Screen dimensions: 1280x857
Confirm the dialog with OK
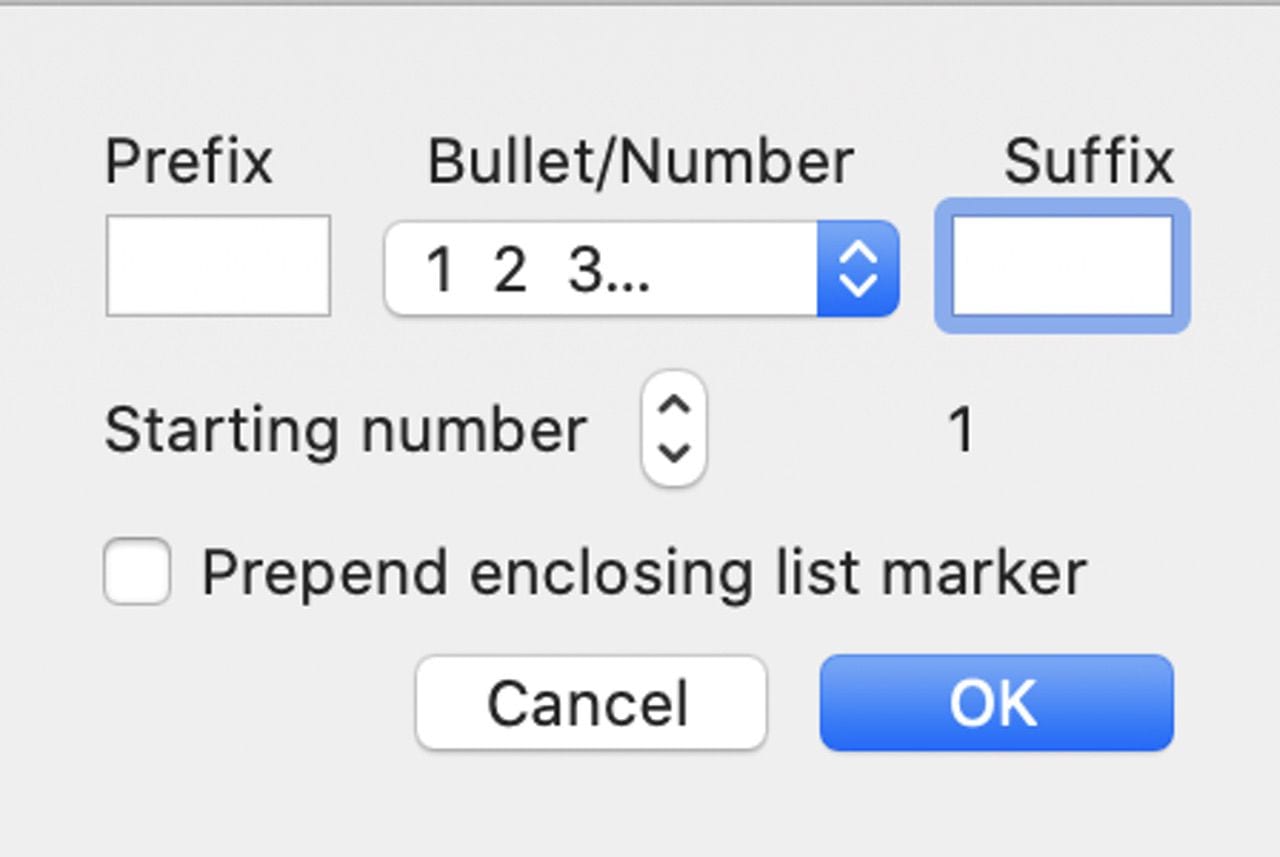point(996,703)
